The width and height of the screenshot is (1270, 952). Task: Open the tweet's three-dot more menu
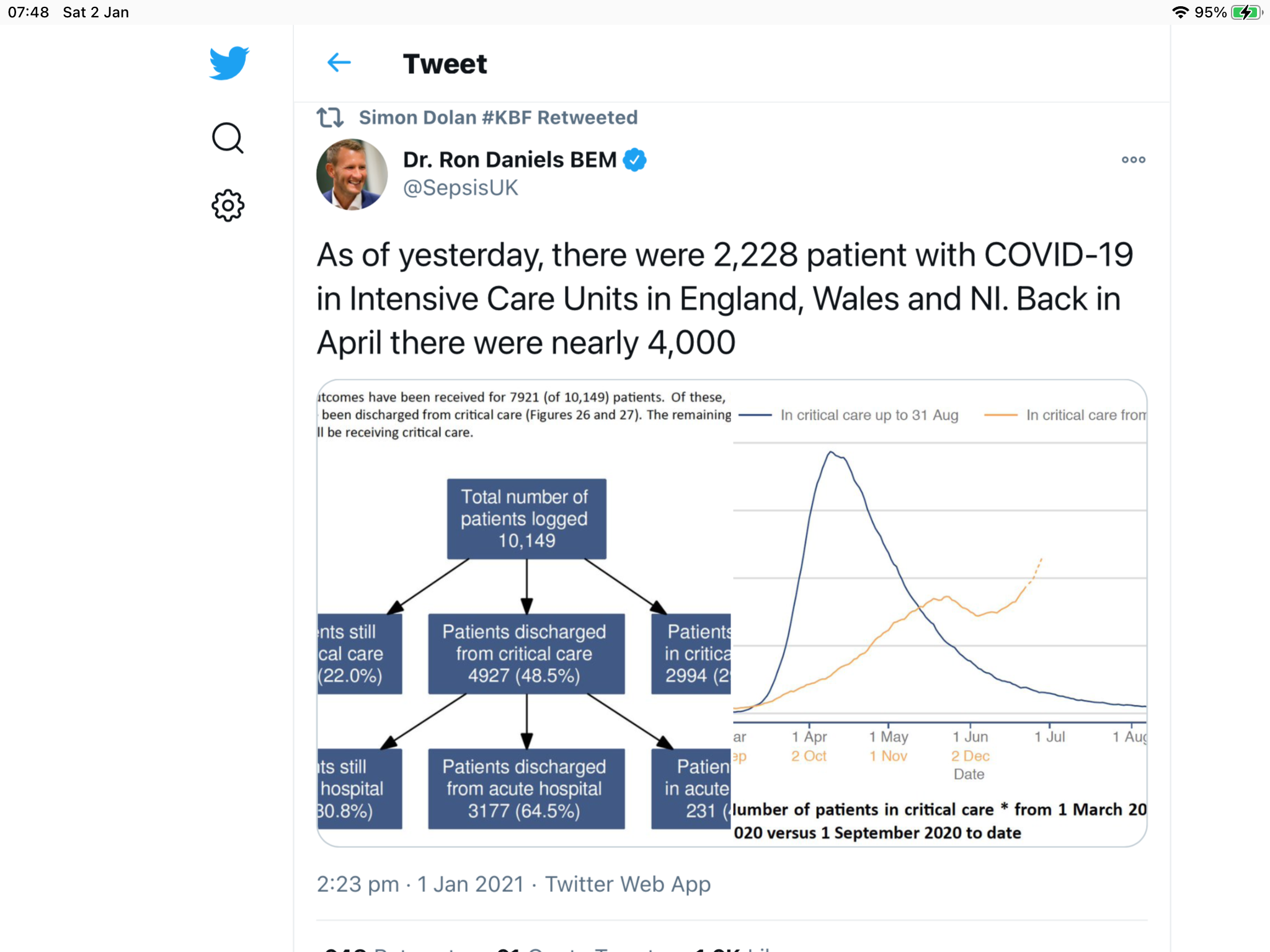(1133, 160)
